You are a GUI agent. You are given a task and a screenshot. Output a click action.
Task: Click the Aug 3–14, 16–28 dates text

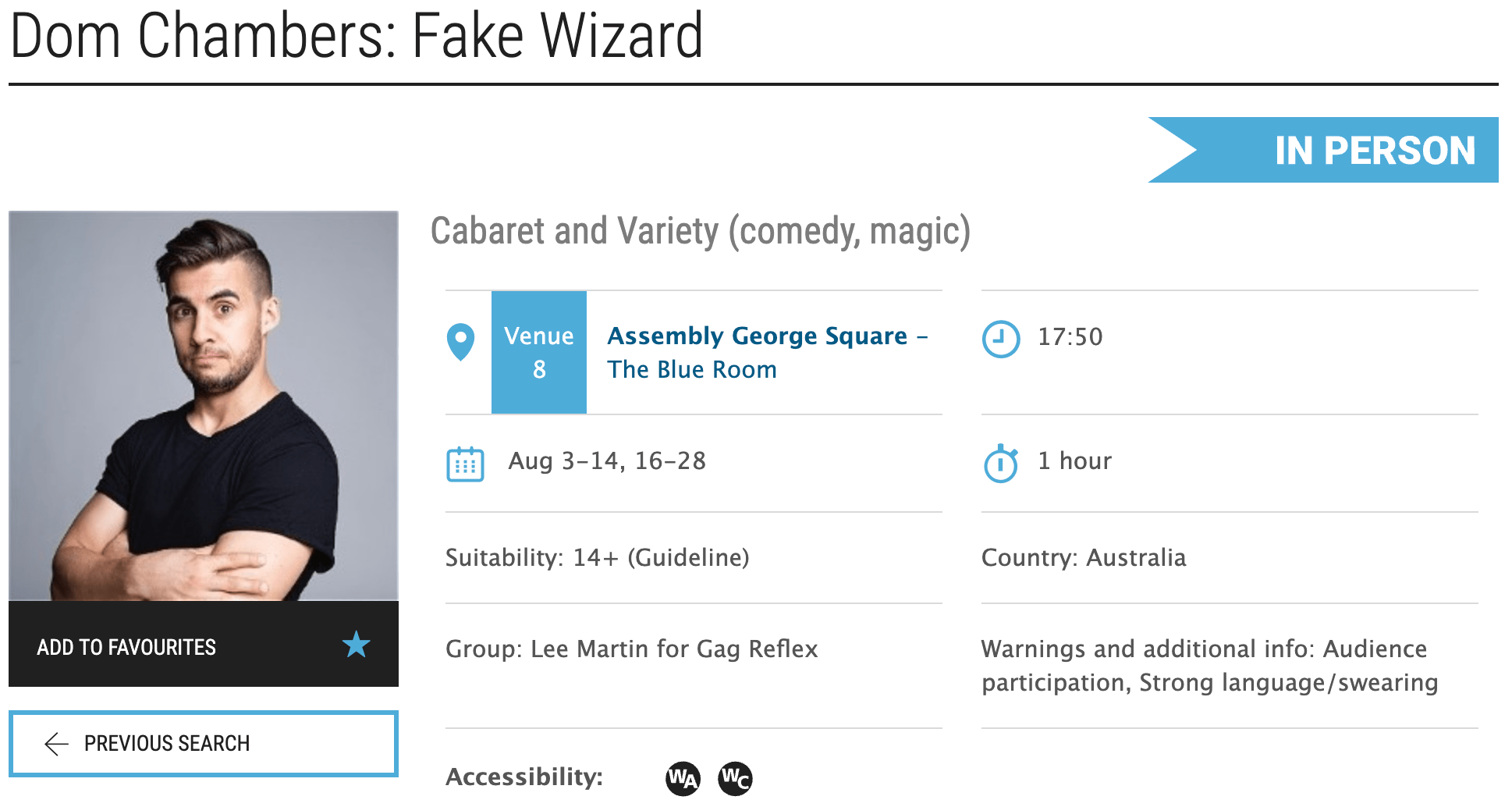click(607, 461)
